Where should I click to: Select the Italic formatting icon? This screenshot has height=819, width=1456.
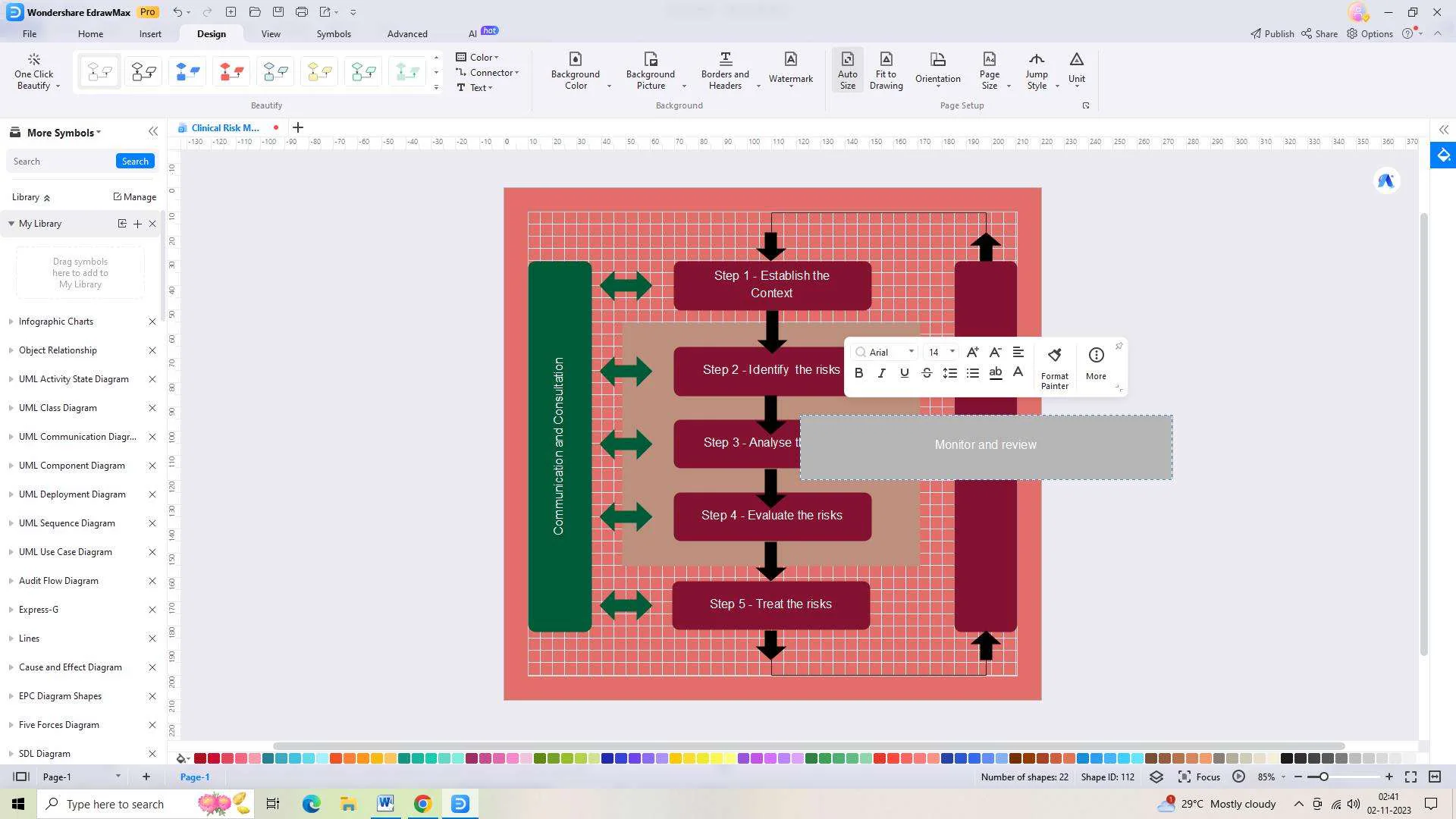[881, 373]
